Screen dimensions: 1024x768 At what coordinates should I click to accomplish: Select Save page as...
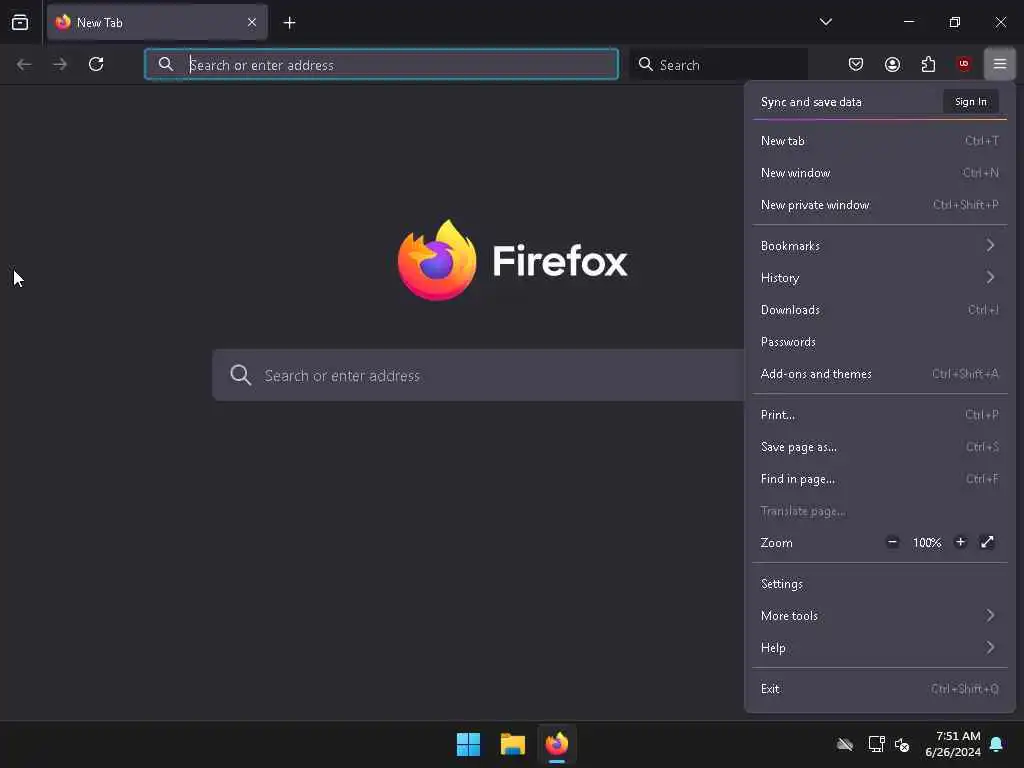coord(880,447)
